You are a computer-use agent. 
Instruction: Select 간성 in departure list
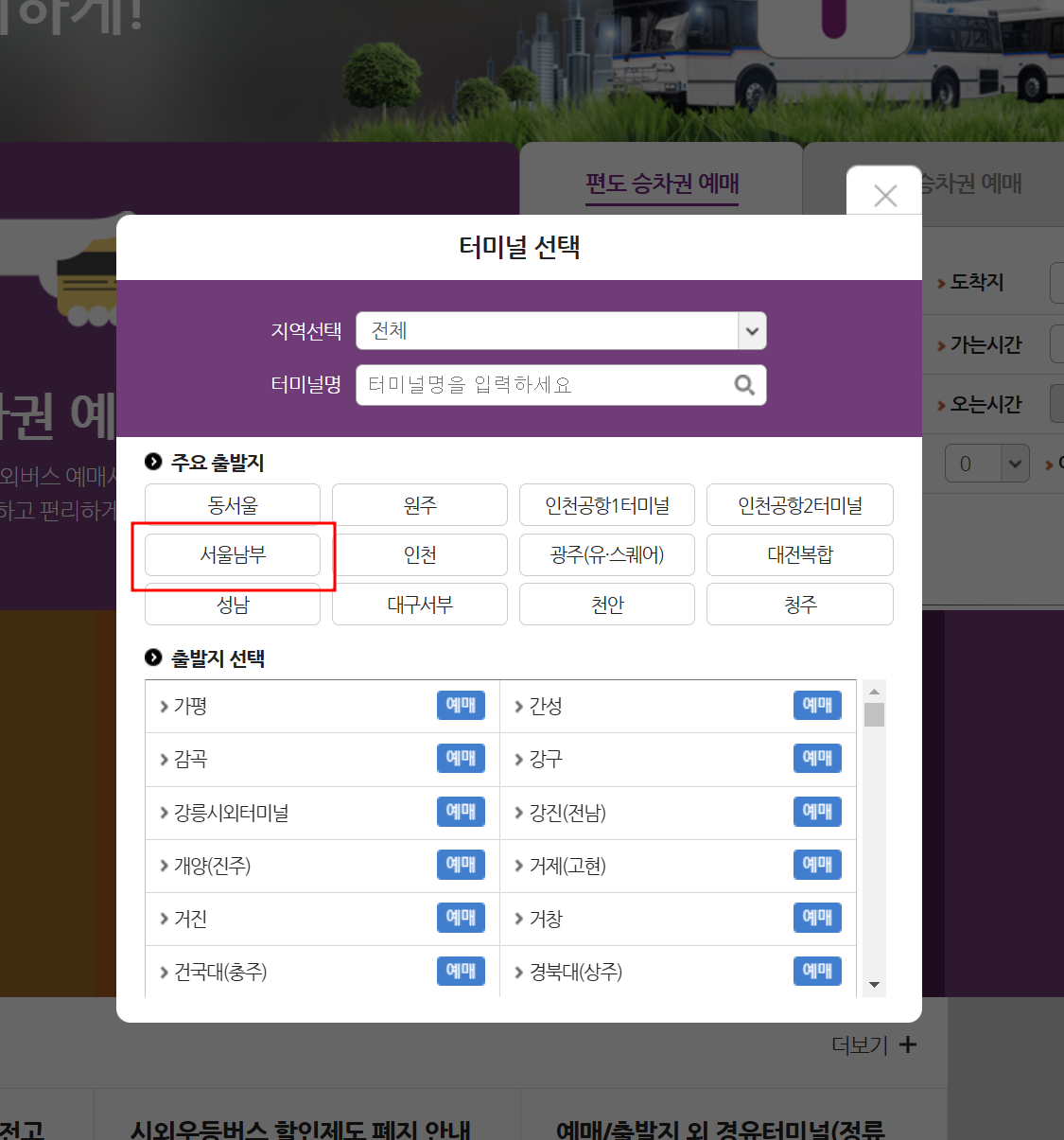pyautogui.click(x=546, y=706)
